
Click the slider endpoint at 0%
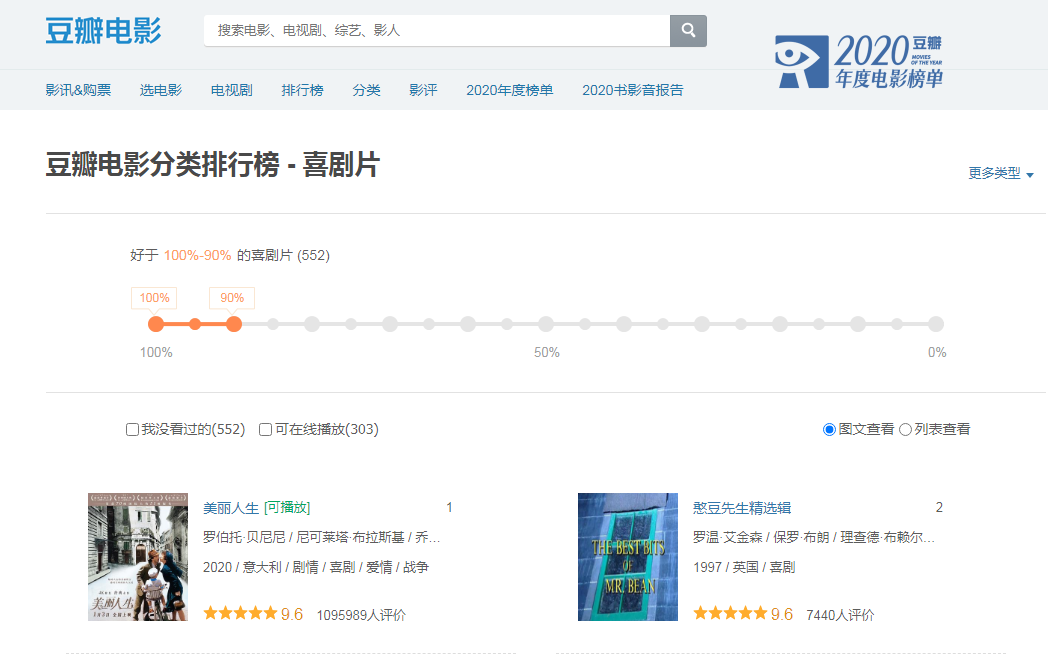pyautogui.click(x=936, y=324)
